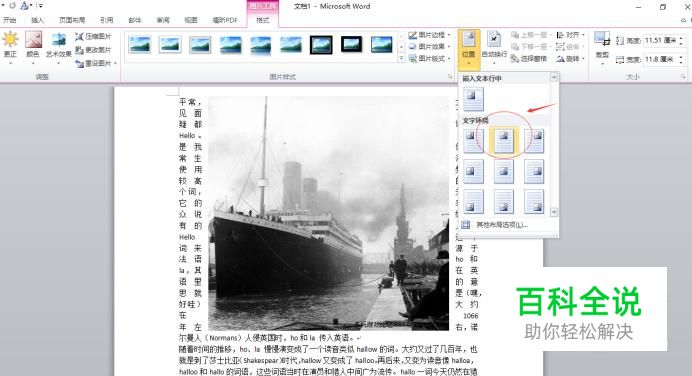Image resolution: width=692 pixels, height=376 pixels.
Task: Choose bottom-right text wrapping position
Action: (534, 202)
